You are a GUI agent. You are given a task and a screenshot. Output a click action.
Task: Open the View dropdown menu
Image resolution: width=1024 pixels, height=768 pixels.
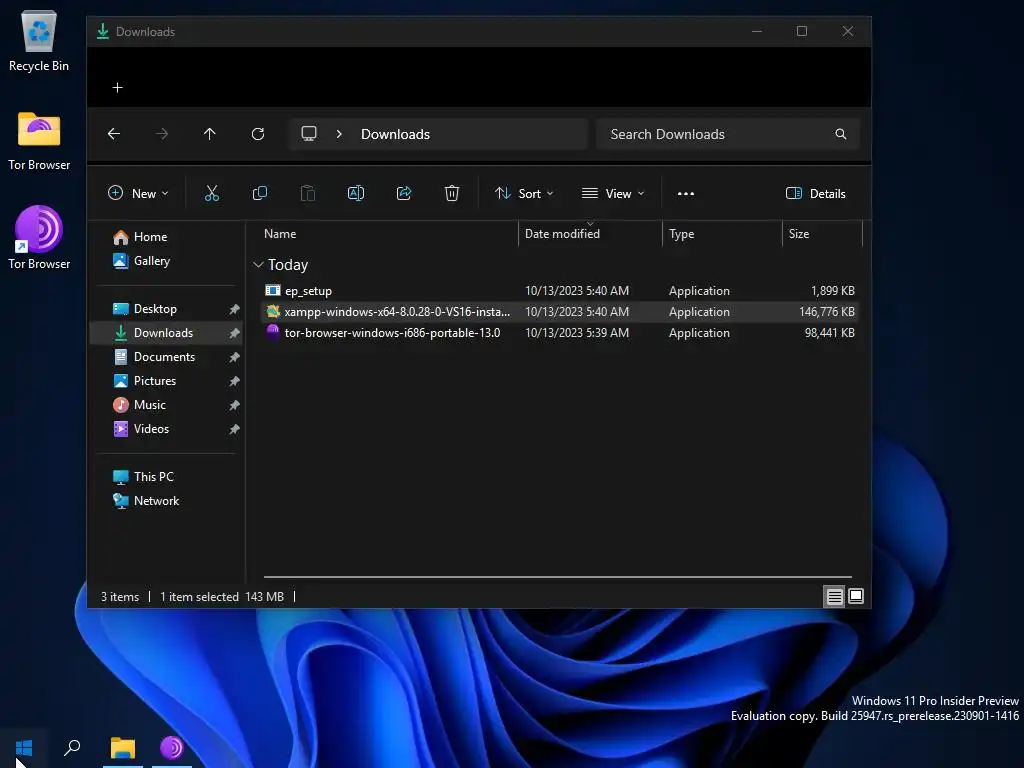(613, 193)
